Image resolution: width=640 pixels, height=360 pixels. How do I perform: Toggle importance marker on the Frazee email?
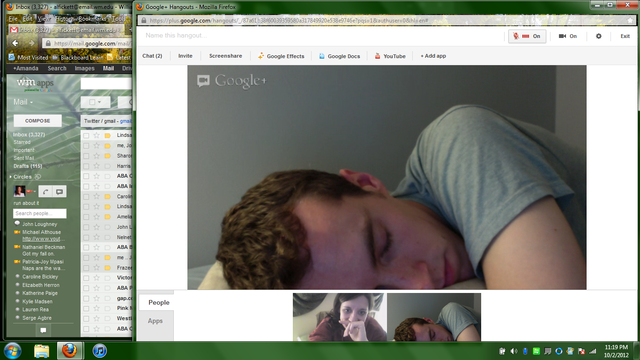[107, 268]
